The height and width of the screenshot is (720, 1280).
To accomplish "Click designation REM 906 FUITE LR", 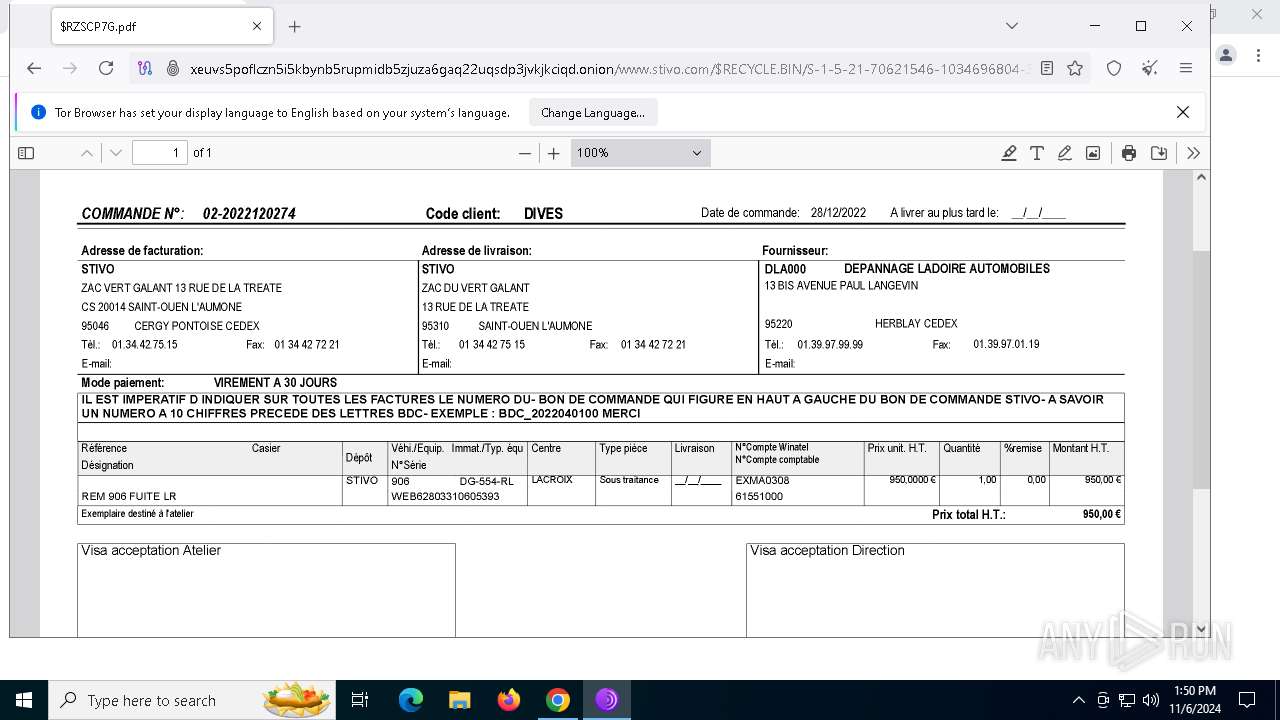I will pyautogui.click(x=129, y=497).
